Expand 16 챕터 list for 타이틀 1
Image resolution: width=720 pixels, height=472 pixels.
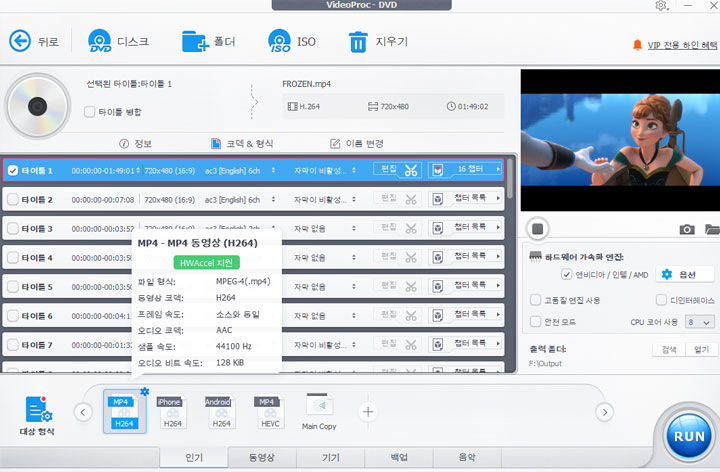point(498,169)
